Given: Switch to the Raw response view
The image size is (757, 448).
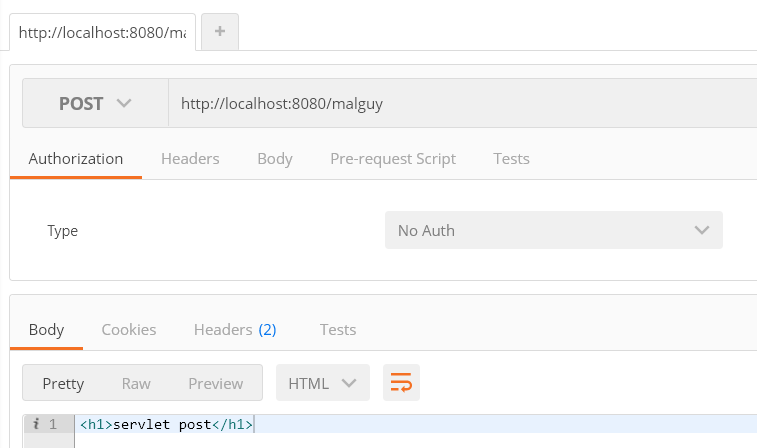Looking at the screenshot, I should pos(136,383).
